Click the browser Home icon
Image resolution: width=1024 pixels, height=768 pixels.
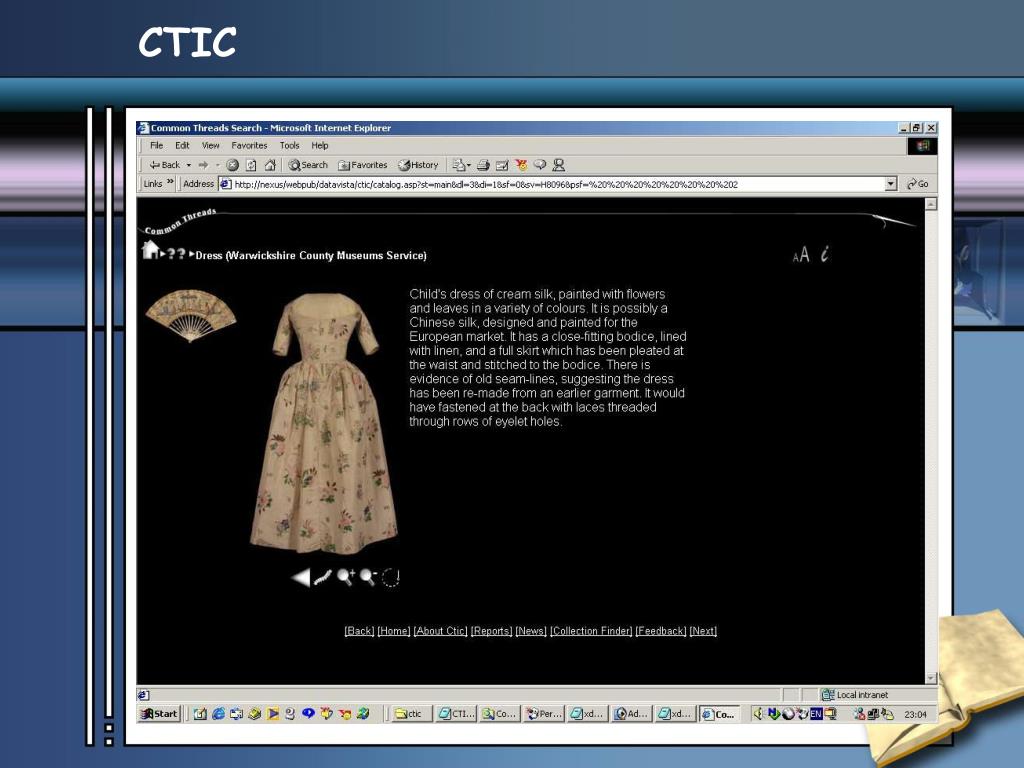tap(270, 165)
